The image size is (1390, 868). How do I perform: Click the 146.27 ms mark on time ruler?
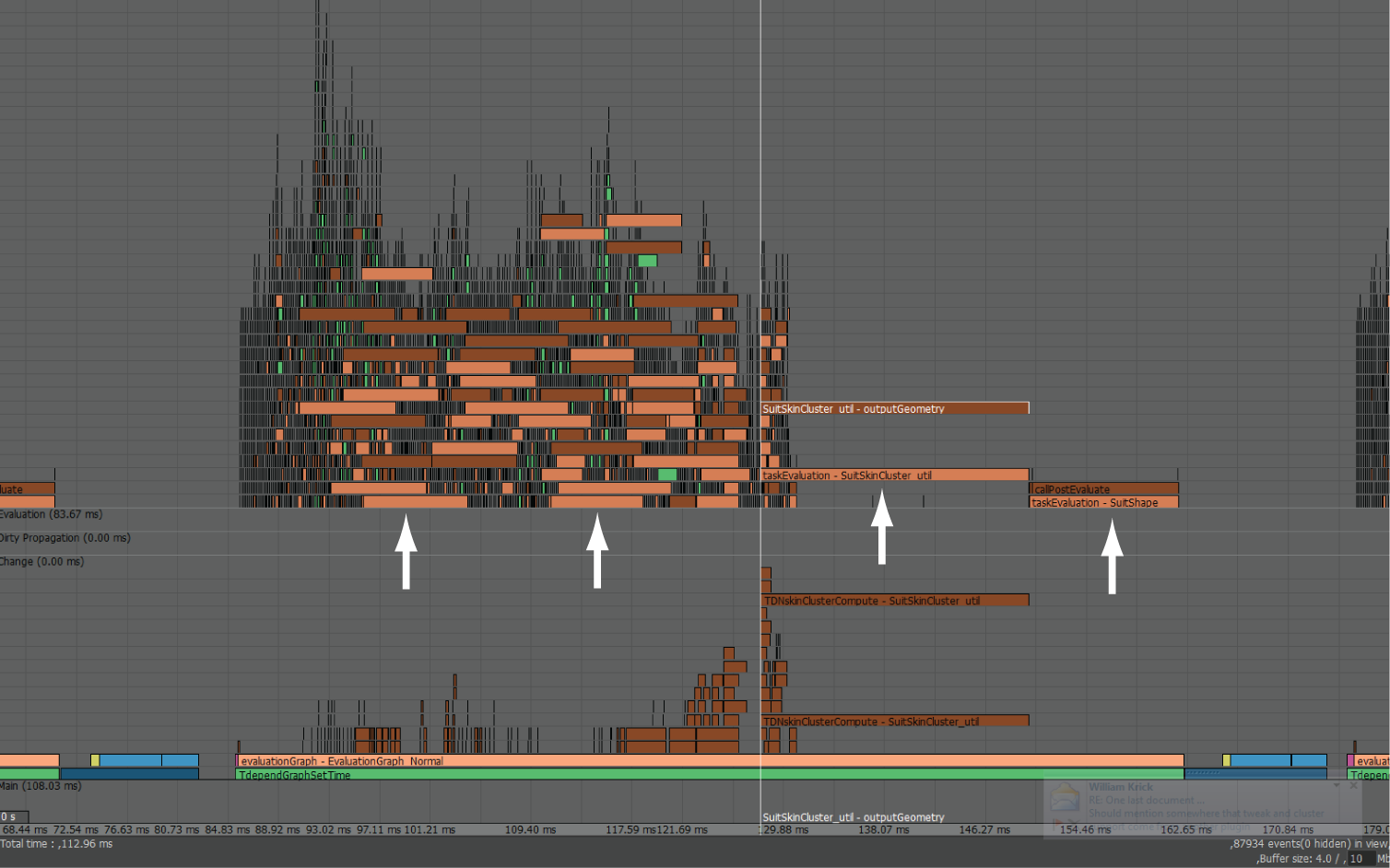click(x=984, y=829)
